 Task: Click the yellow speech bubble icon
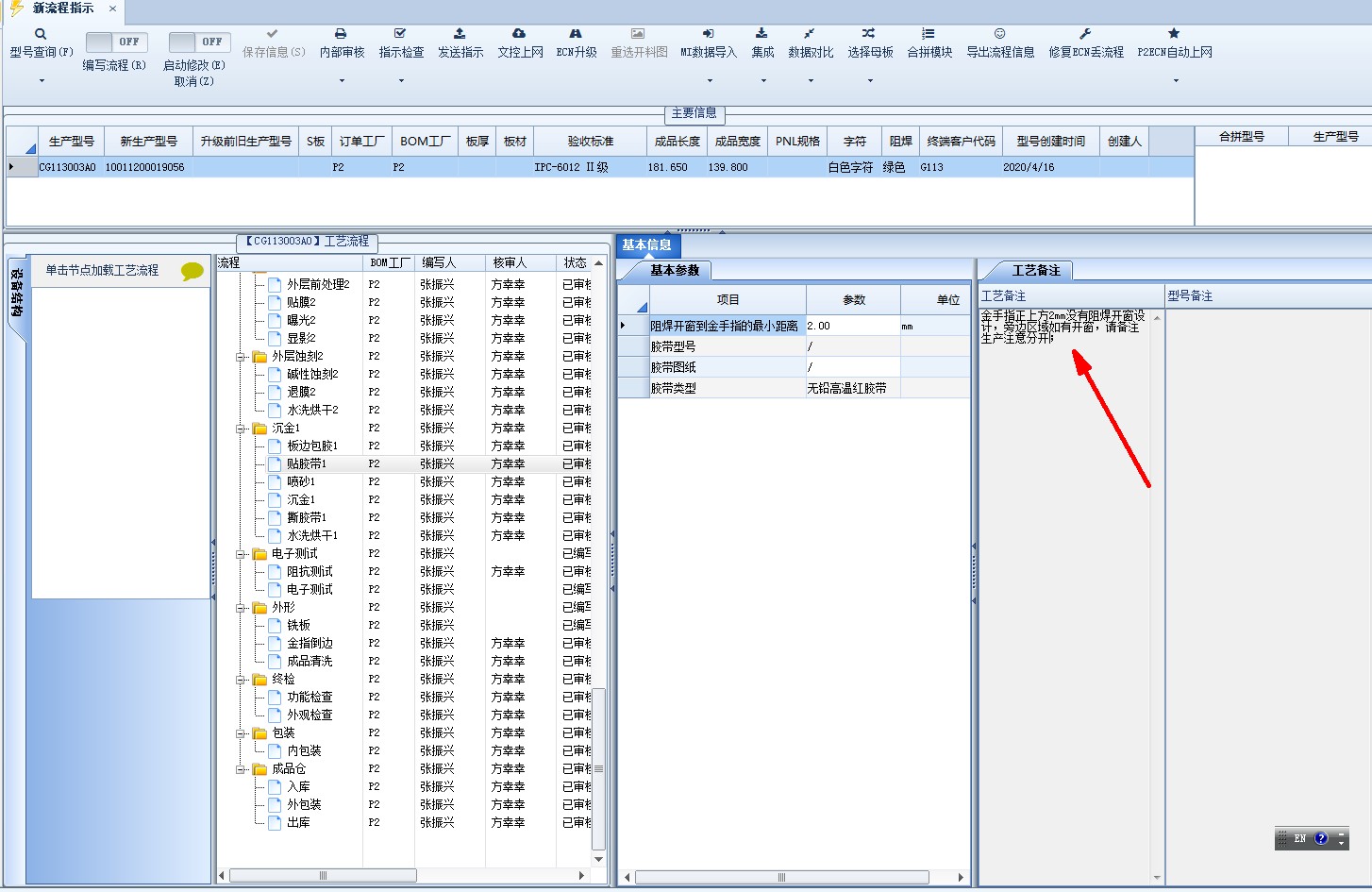coord(192,271)
